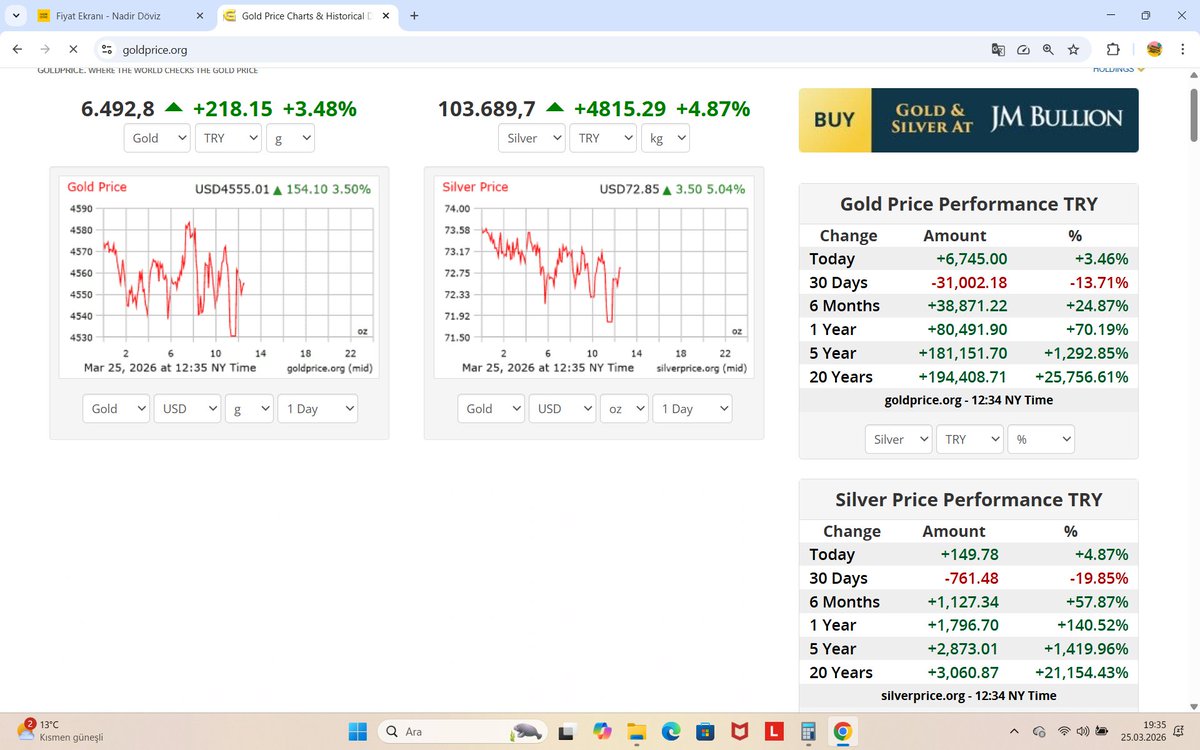Open the oz dropdown below the Silver Price chart

pyautogui.click(x=624, y=408)
